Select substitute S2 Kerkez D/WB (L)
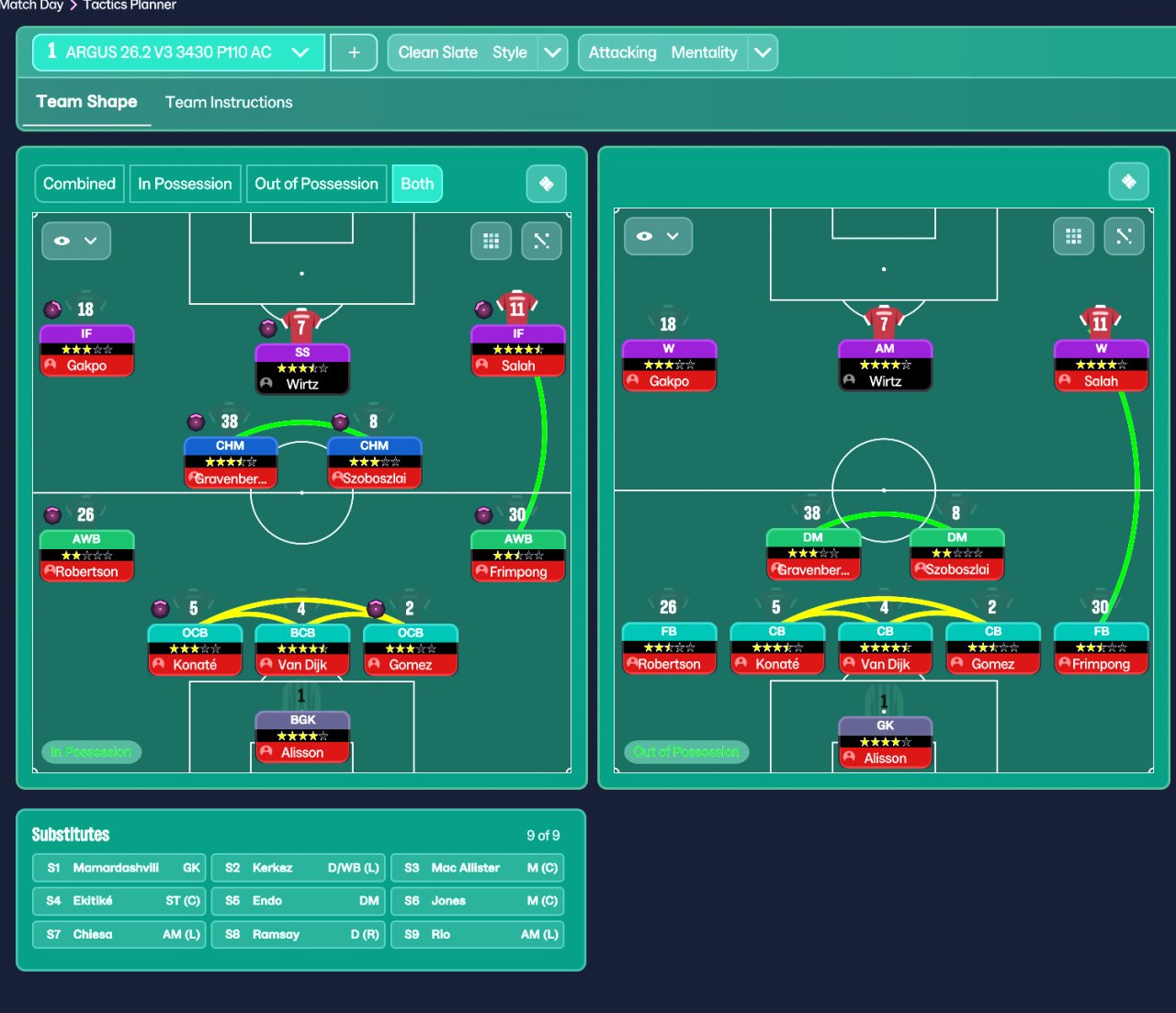The image size is (1176, 1013). [x=299, y=868]
